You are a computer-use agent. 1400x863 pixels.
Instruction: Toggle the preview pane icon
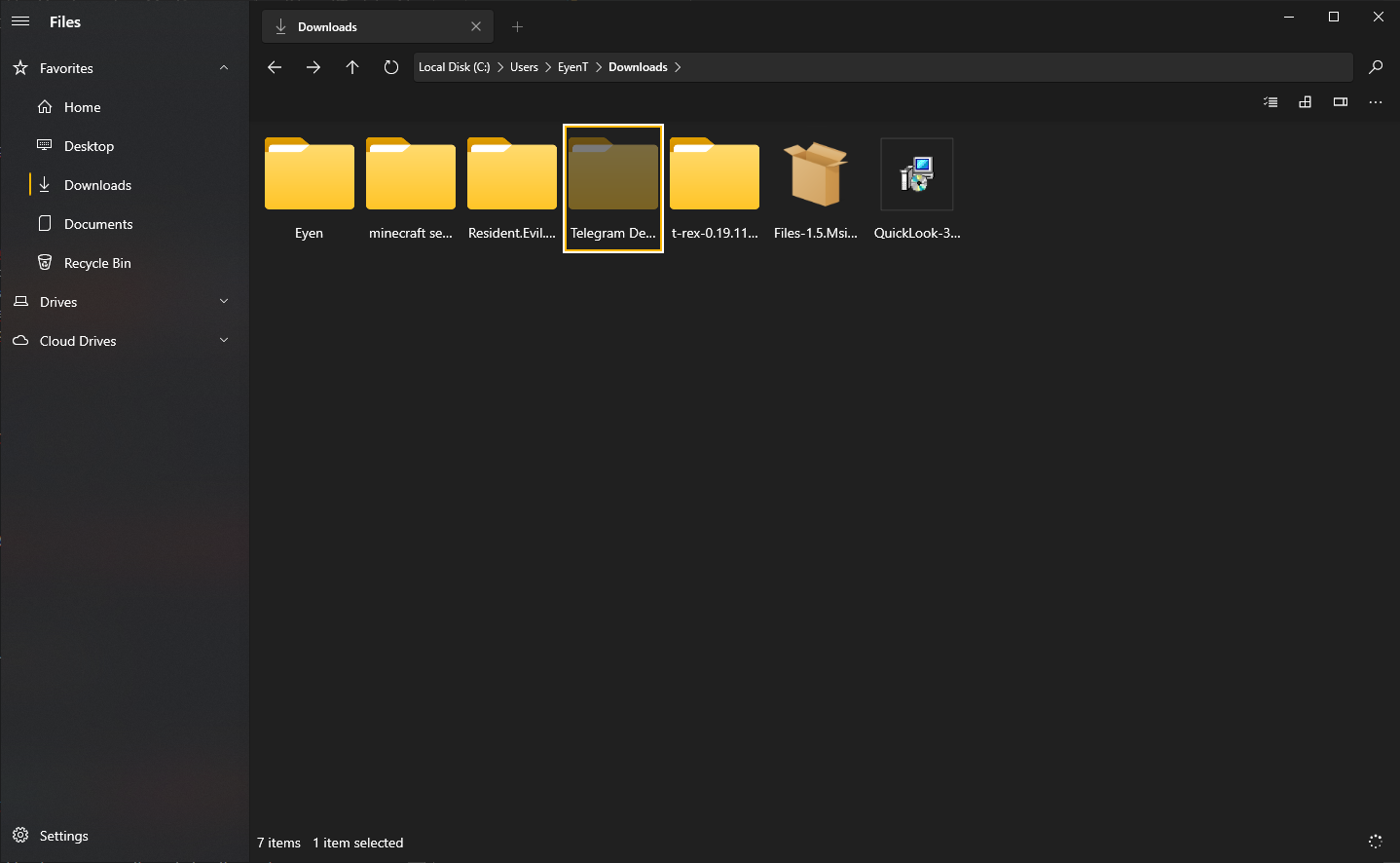coord(1340,101)
